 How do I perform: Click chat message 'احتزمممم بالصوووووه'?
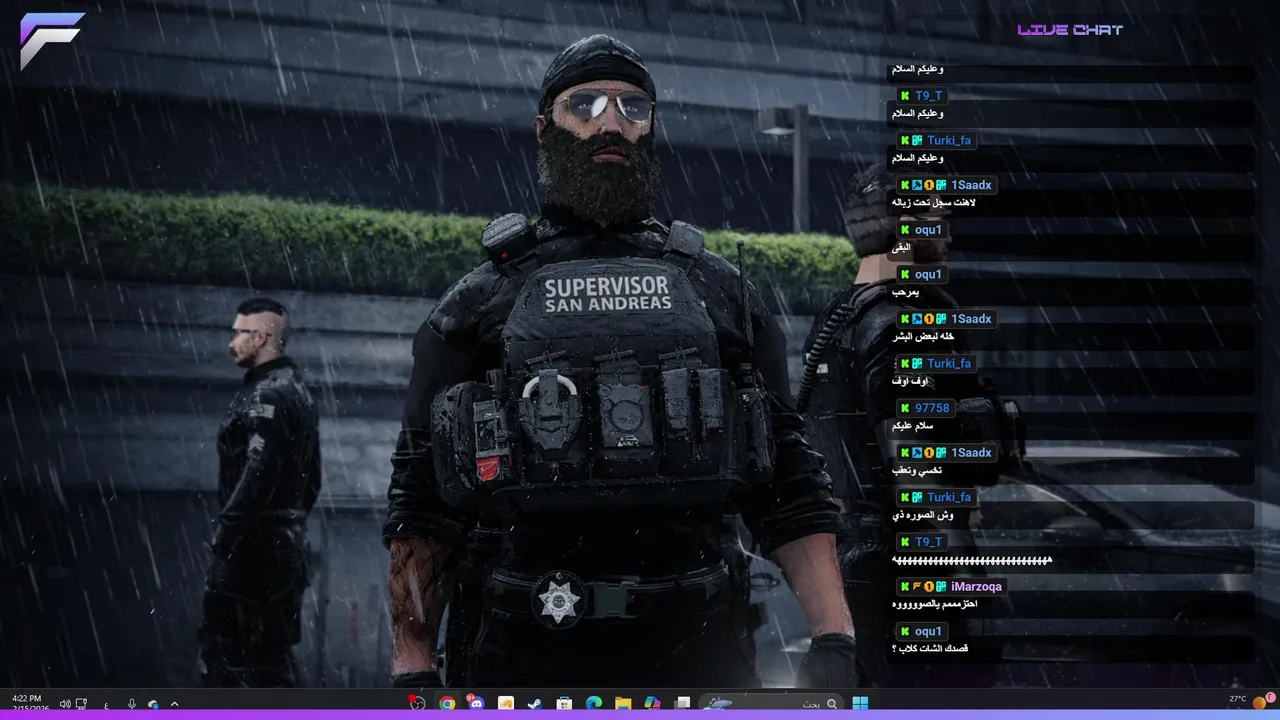[934, 604]
